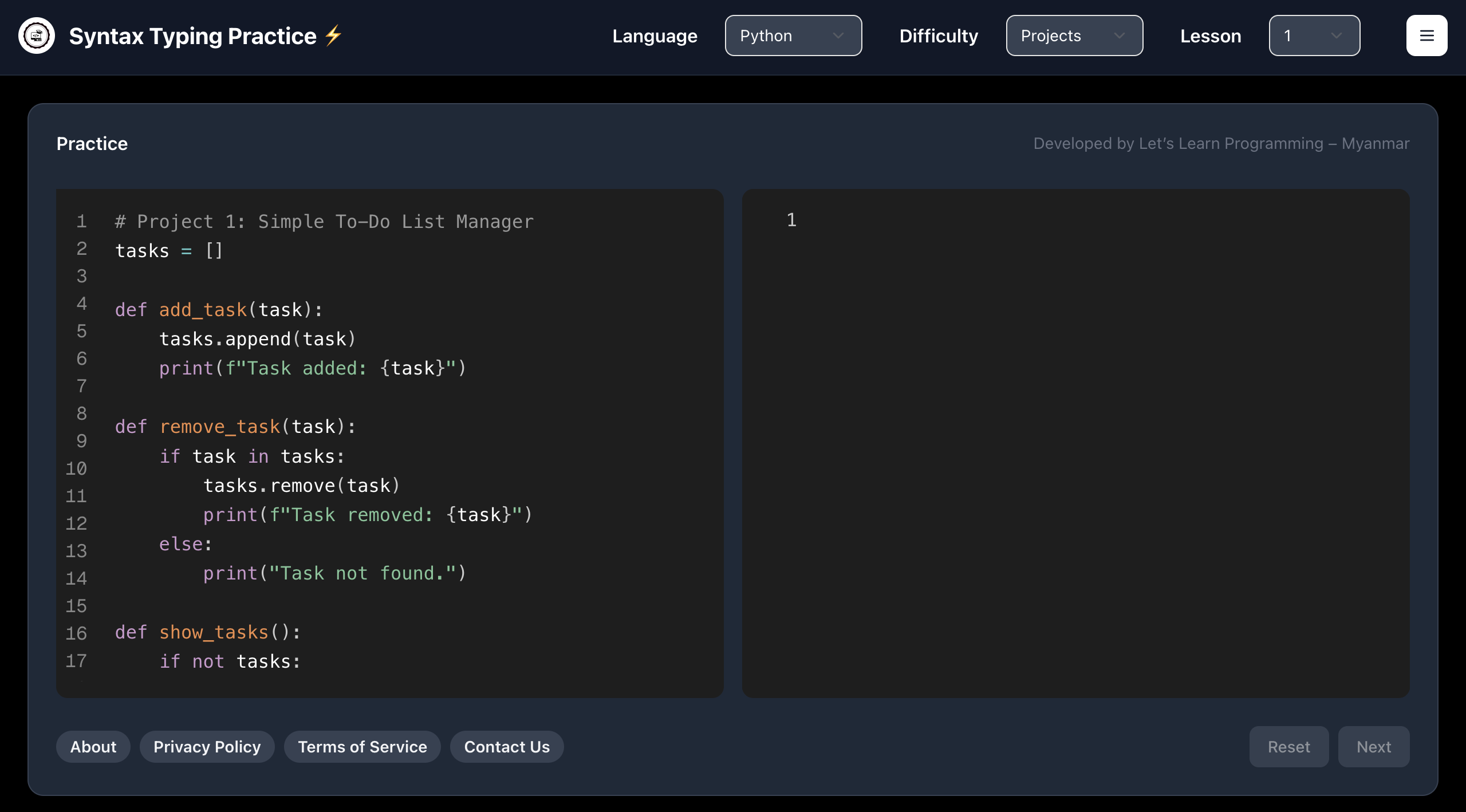Go to the Next lesson
This screenshot has height=812, width=1466.
click(x=1374, y=747)
